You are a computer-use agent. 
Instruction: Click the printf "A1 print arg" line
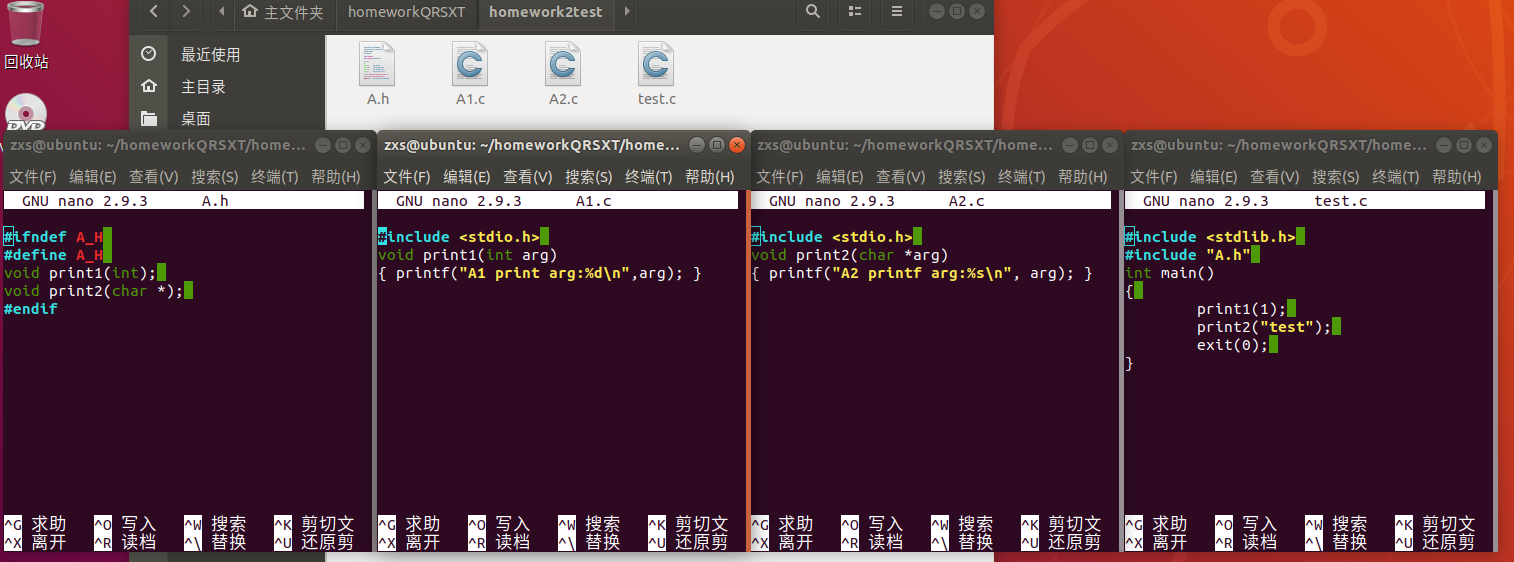pos(540,273)
